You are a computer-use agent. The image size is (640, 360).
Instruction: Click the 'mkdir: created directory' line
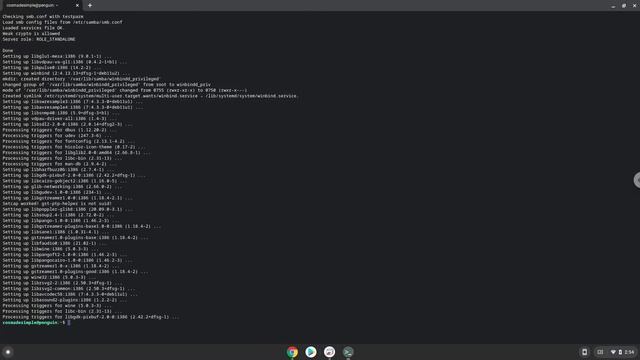pos(82,79)
